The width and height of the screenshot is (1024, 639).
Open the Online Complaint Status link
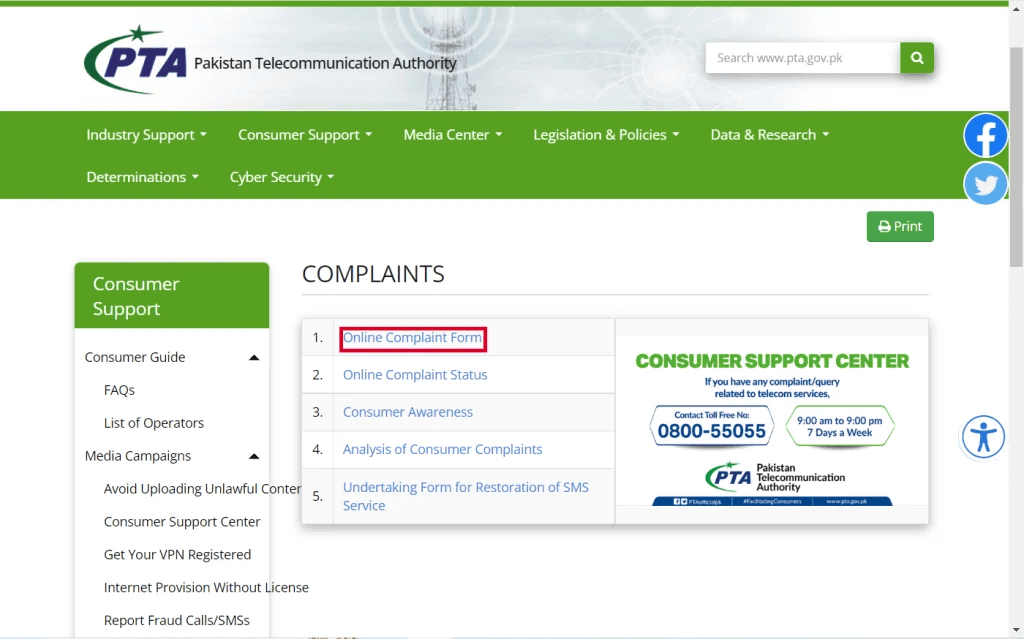pyautogui.click(x=415, y=375)
